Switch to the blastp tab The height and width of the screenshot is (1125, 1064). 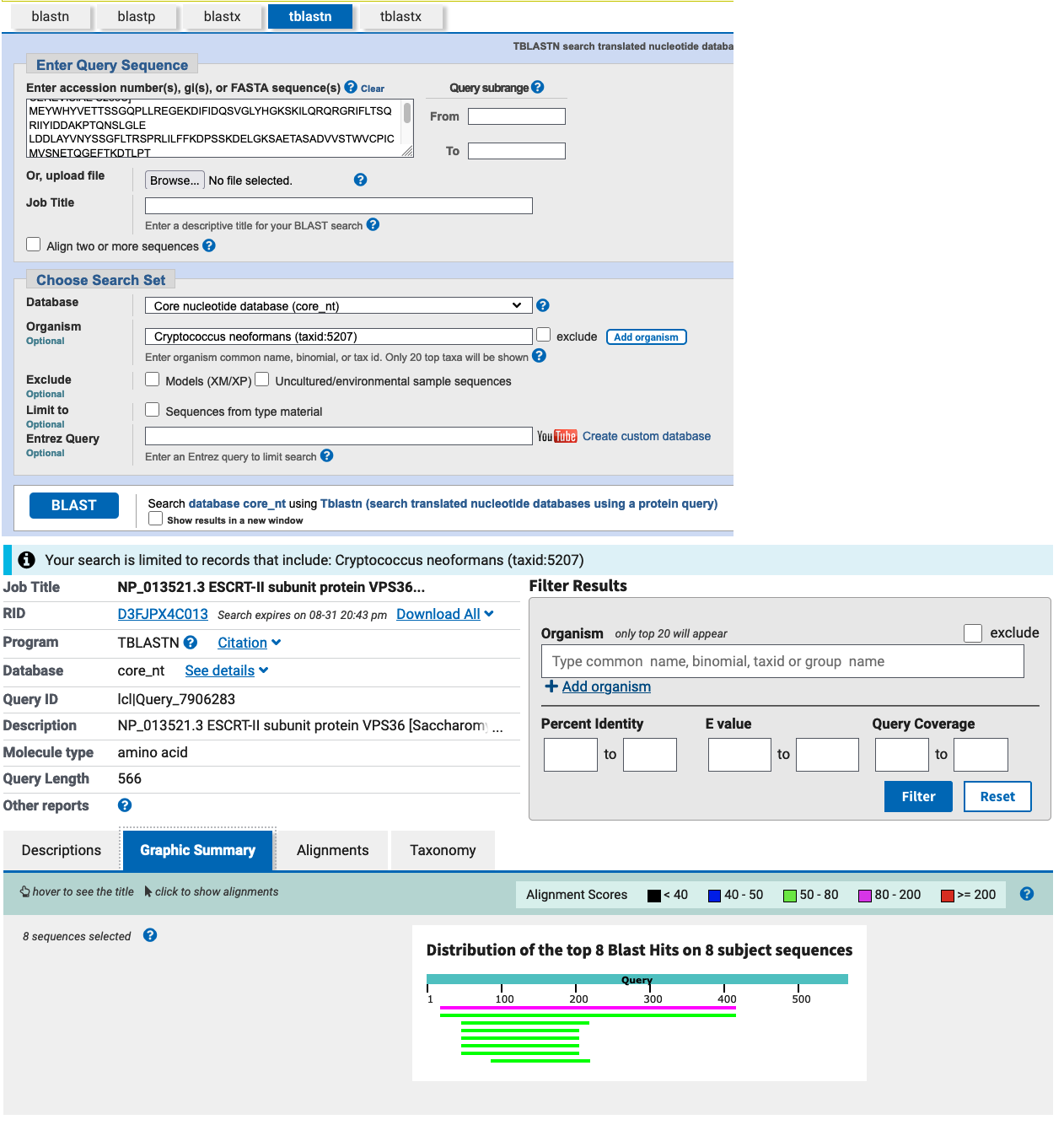coord(137,17)
